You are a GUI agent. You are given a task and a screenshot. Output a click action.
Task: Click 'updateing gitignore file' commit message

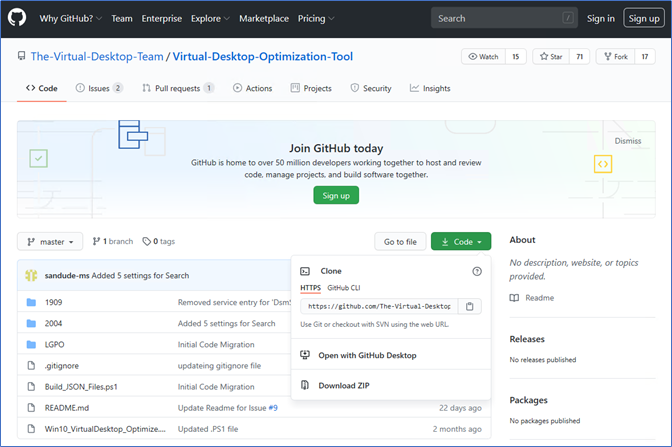coord(219,366)
